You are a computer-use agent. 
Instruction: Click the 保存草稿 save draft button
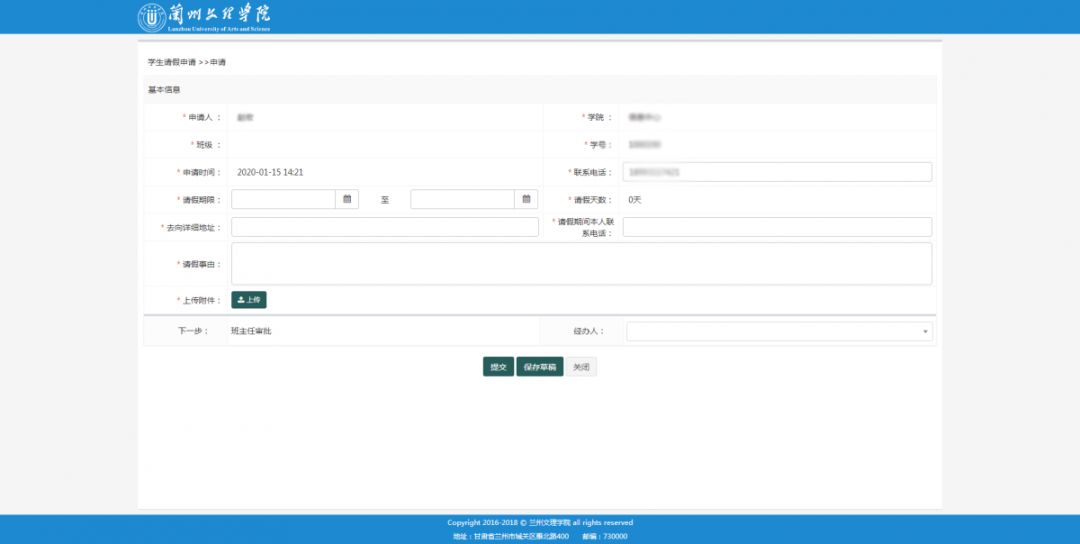click(x=540, y=367)
